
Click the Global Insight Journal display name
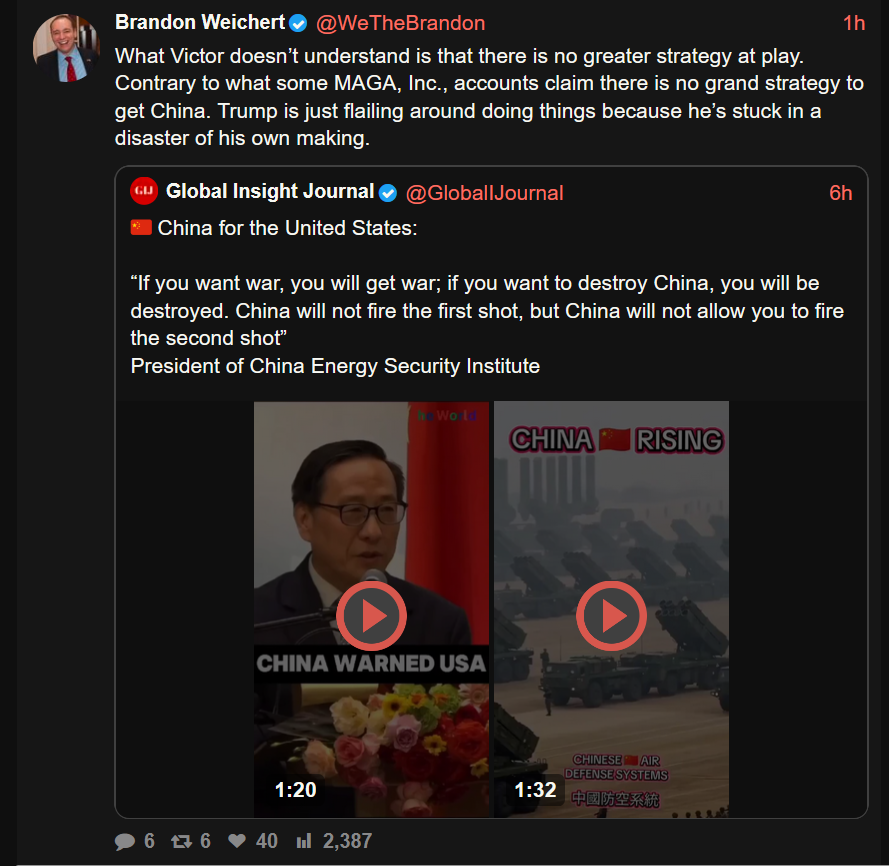[x=270, y=192]
